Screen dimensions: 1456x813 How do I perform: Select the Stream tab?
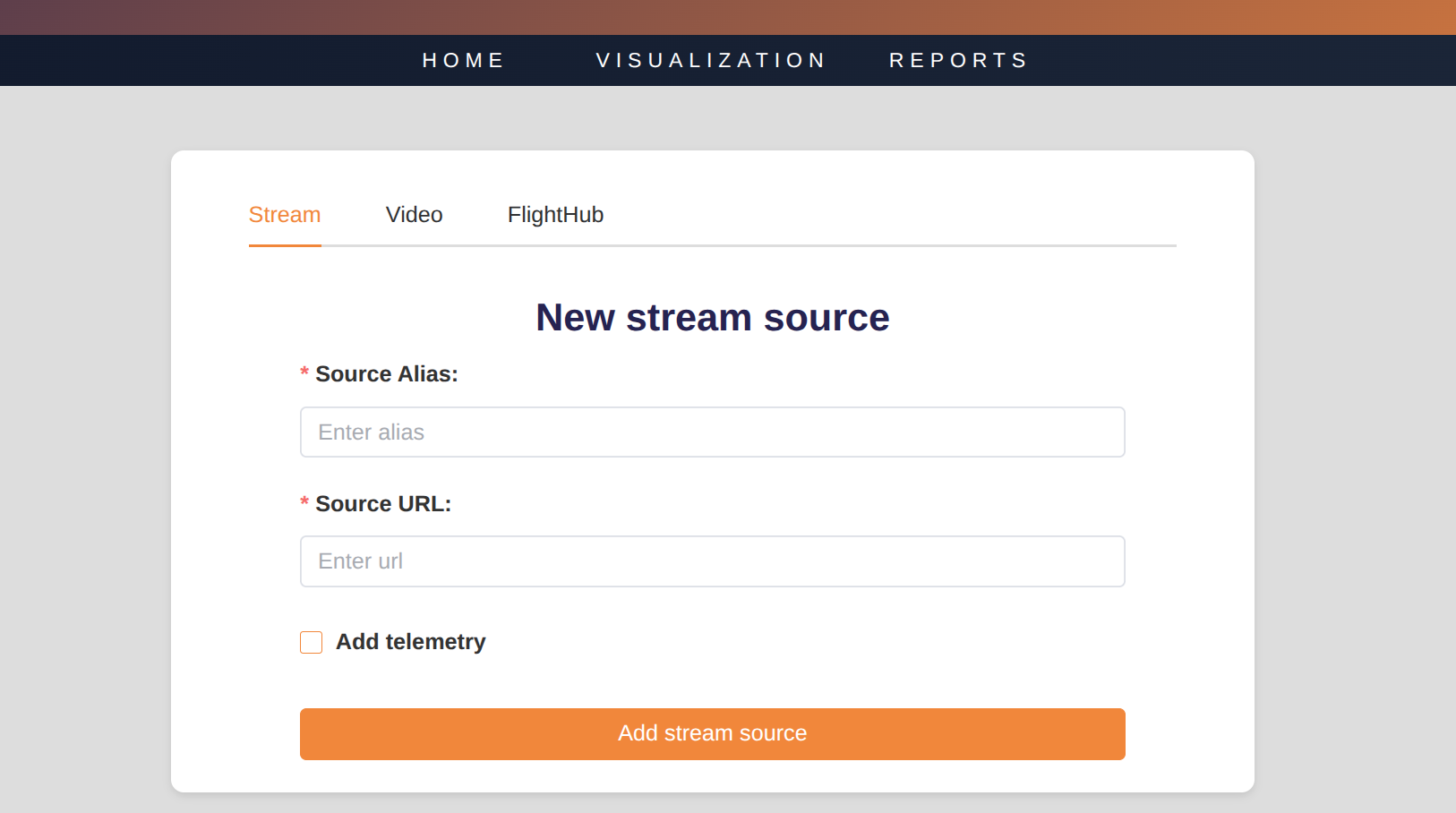(285, 215)
